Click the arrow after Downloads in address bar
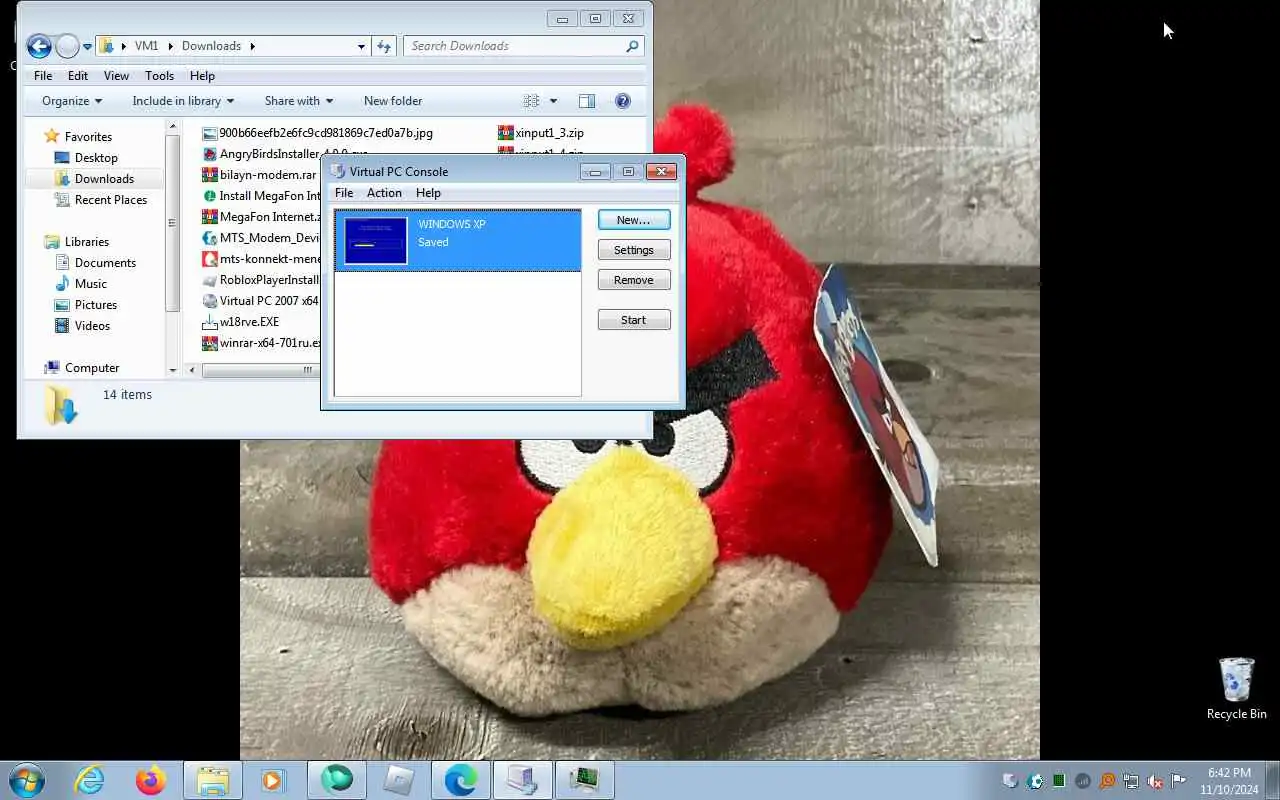1280x800 pixels. (x=253, y=46)
